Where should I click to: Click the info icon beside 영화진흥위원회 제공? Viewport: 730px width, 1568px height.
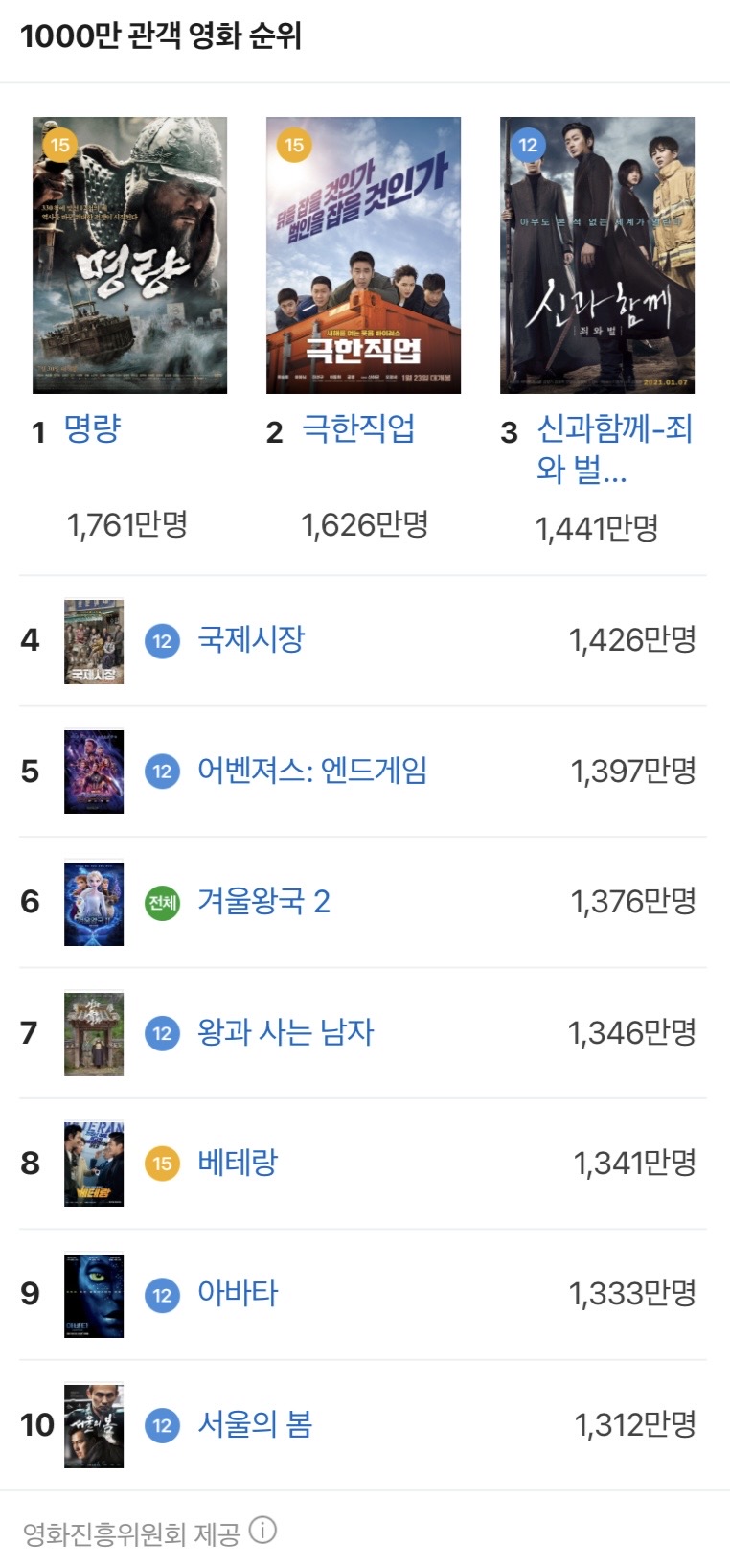(x=262, y=1531)
